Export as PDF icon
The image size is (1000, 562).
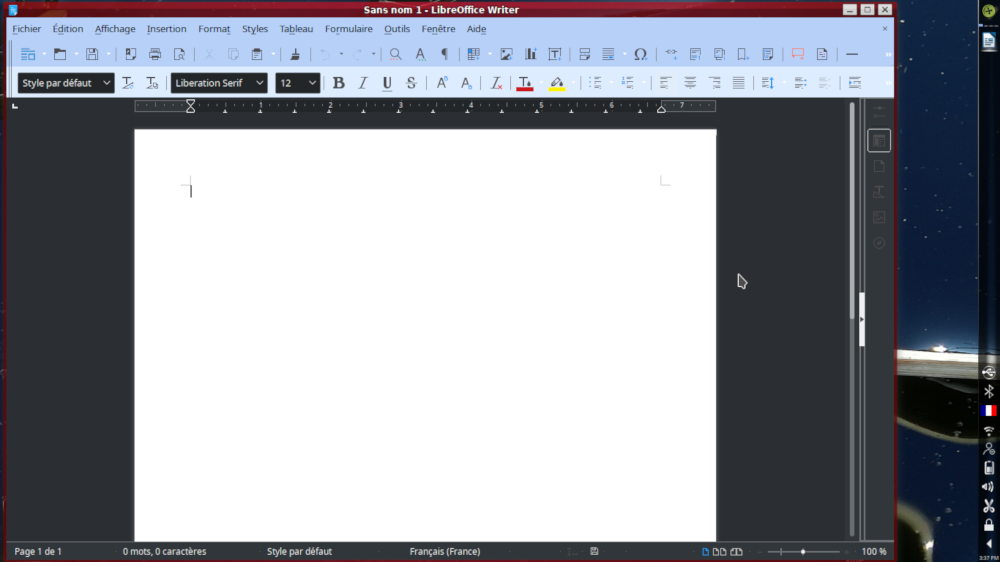click(131, 54)
